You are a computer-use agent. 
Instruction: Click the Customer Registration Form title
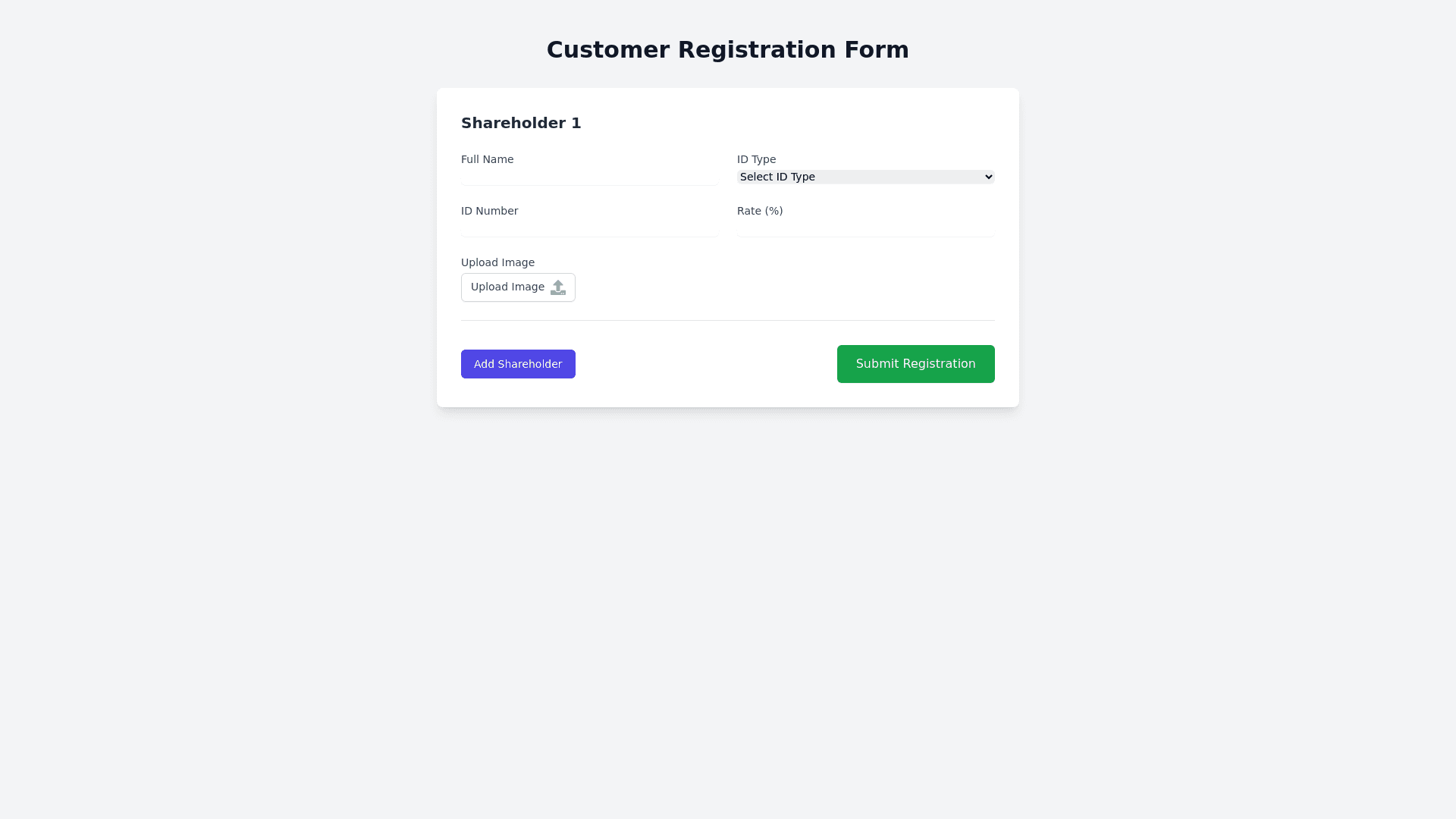727,49
